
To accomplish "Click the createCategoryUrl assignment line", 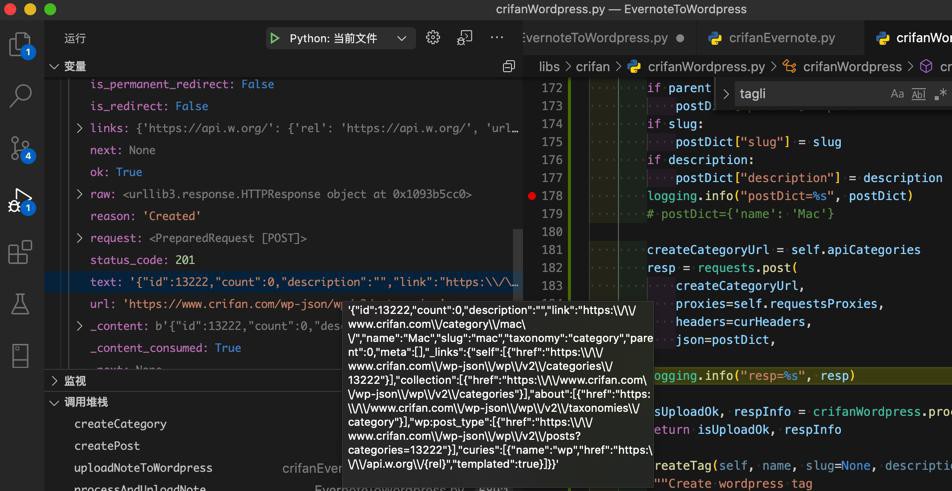I will pyautogui.click(x=784, y=249).
